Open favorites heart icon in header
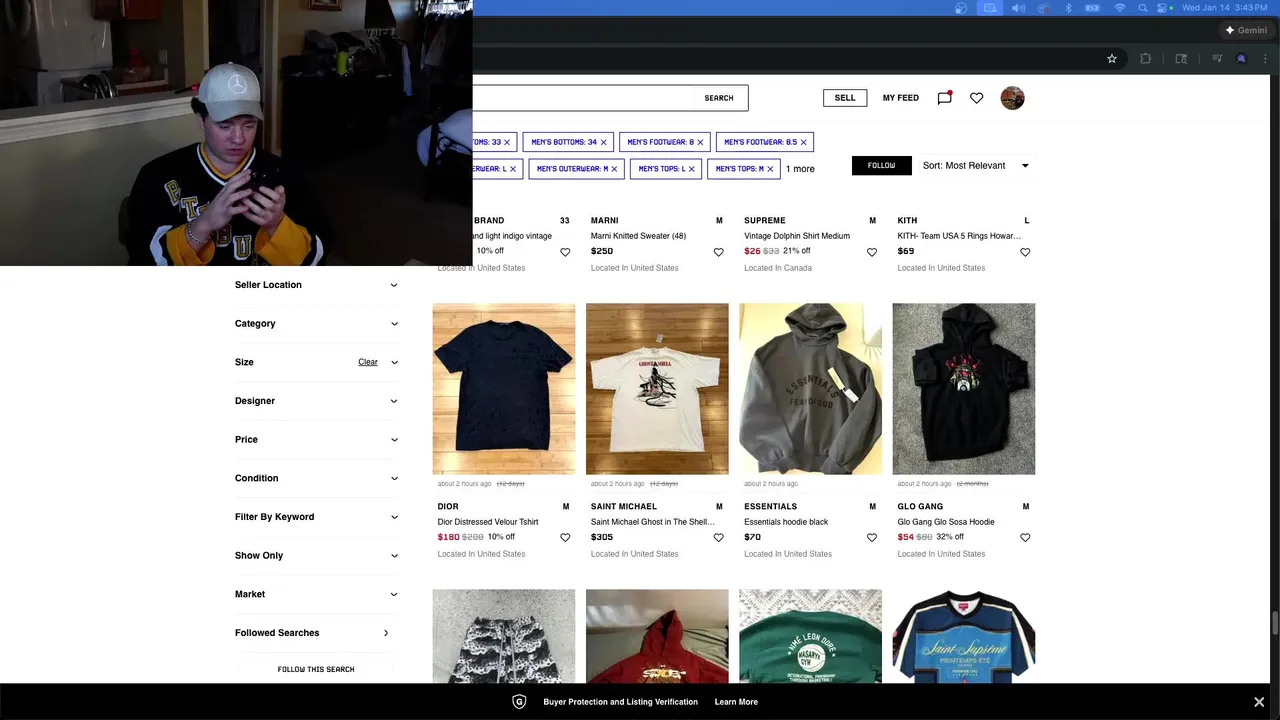 coord(977,98)
